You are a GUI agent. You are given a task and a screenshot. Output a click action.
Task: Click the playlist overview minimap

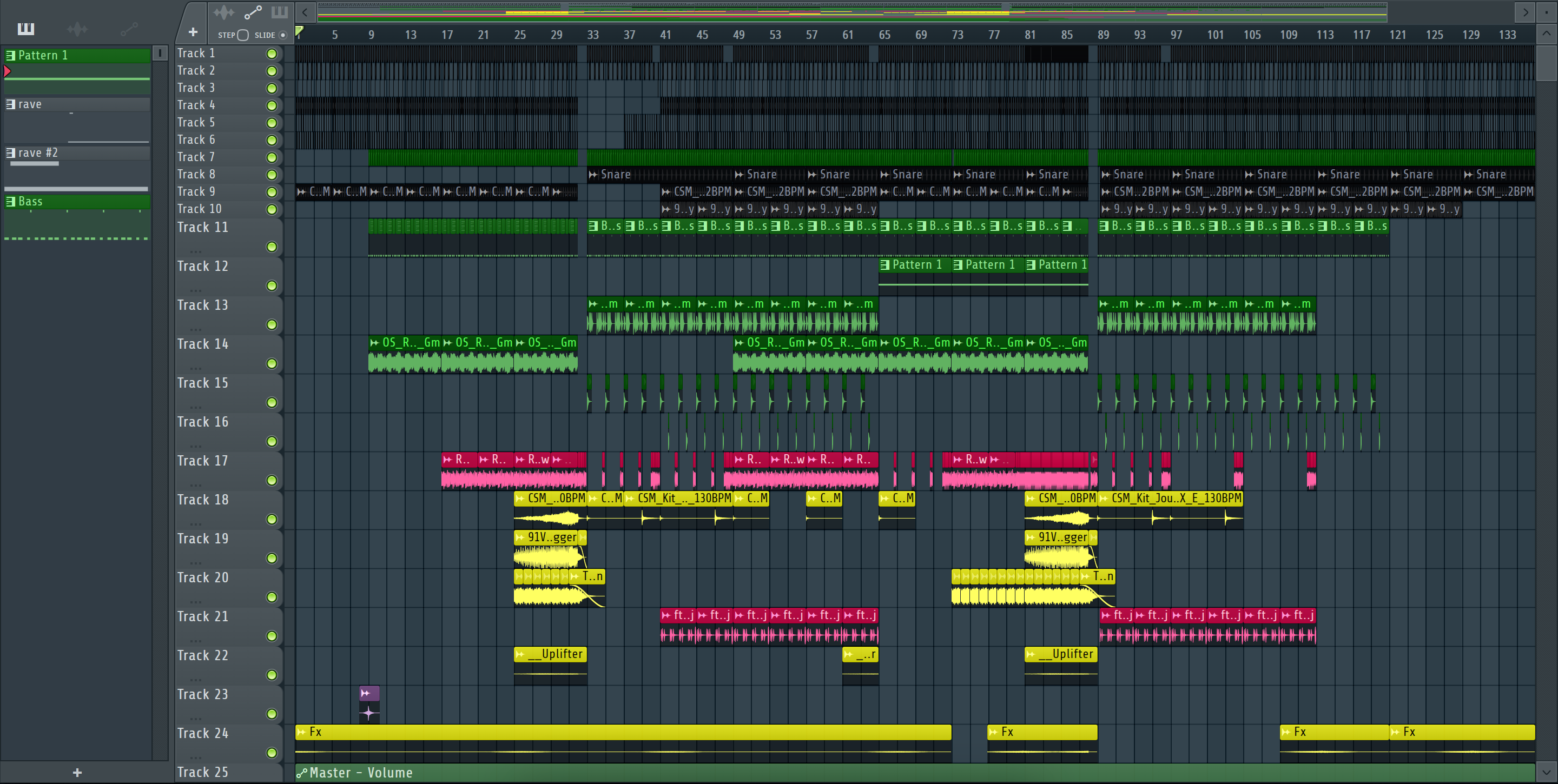[x=851, y=12]
